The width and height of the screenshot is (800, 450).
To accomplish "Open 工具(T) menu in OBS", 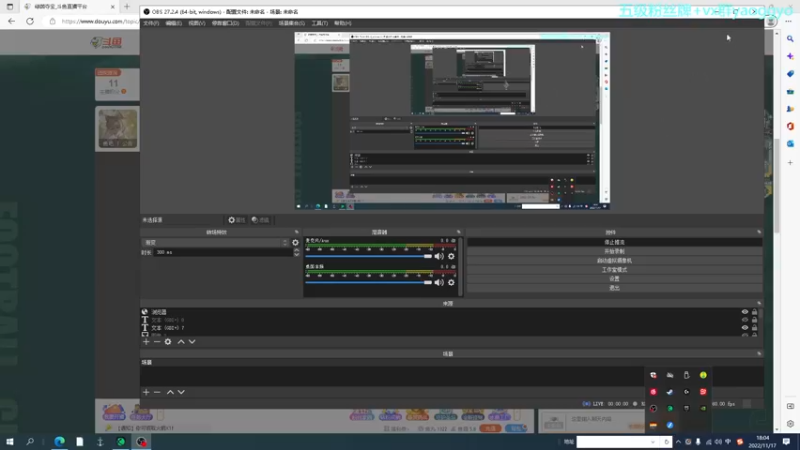I will click(319, 23).
